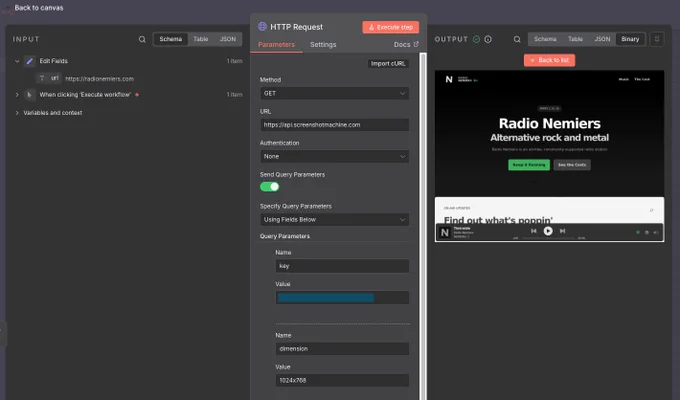The width and height of the screenshot is (680, 400).
Task: Click the Value field with 1024x768
Action: pos(342,380)
